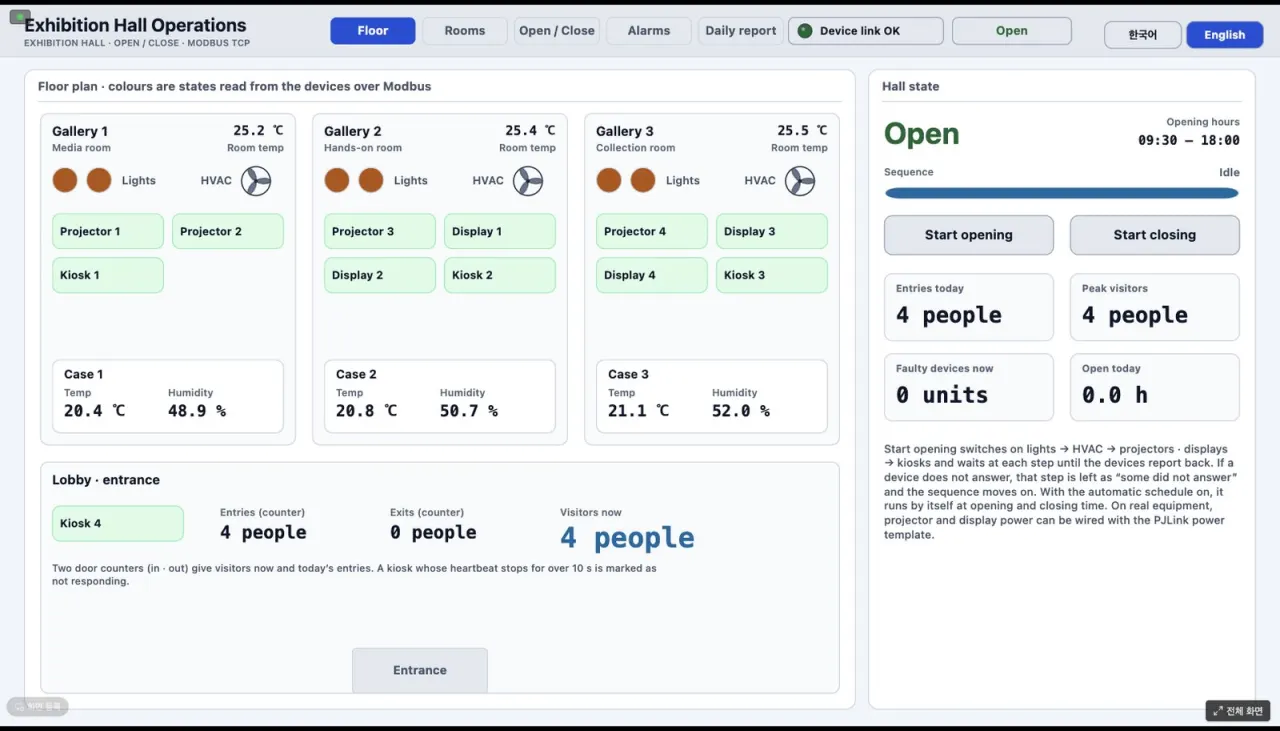The width and height of the screenshot is (1280, 731).
Task: Open the Rooms tab
Action: pyautogui.click(x=465, y=31)
